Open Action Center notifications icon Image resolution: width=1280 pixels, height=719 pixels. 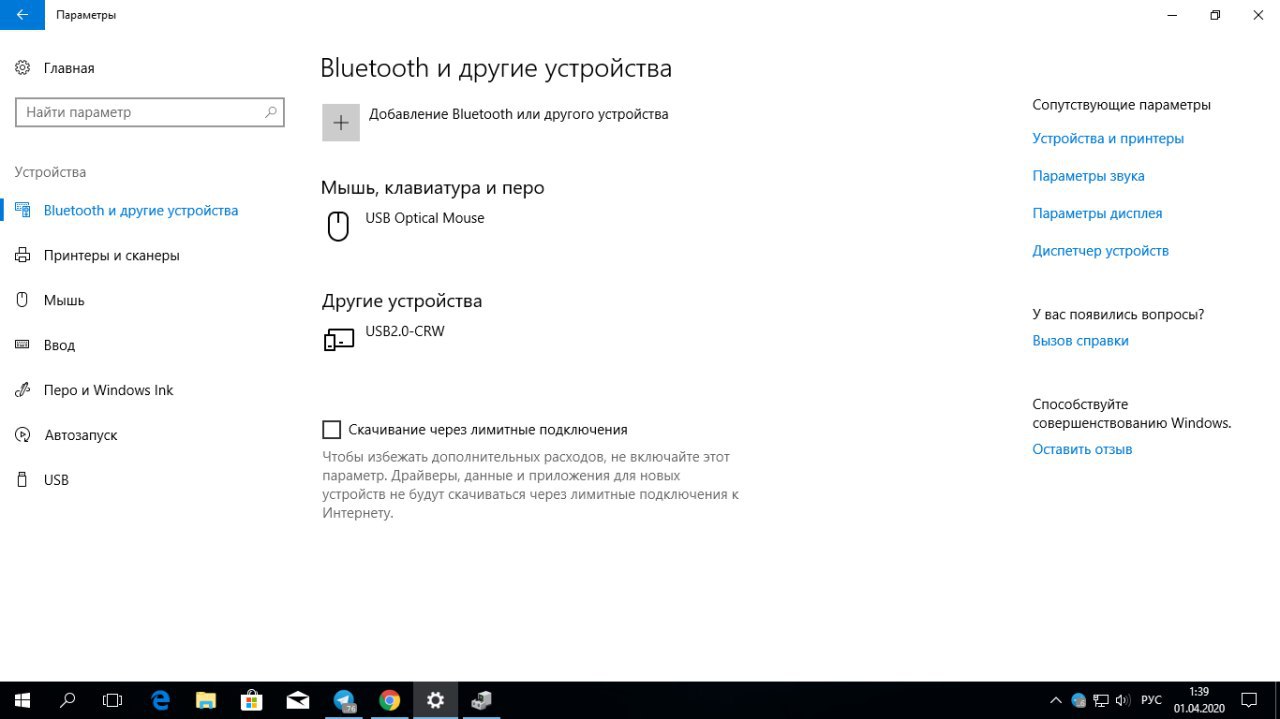[x=1249, y=700]
